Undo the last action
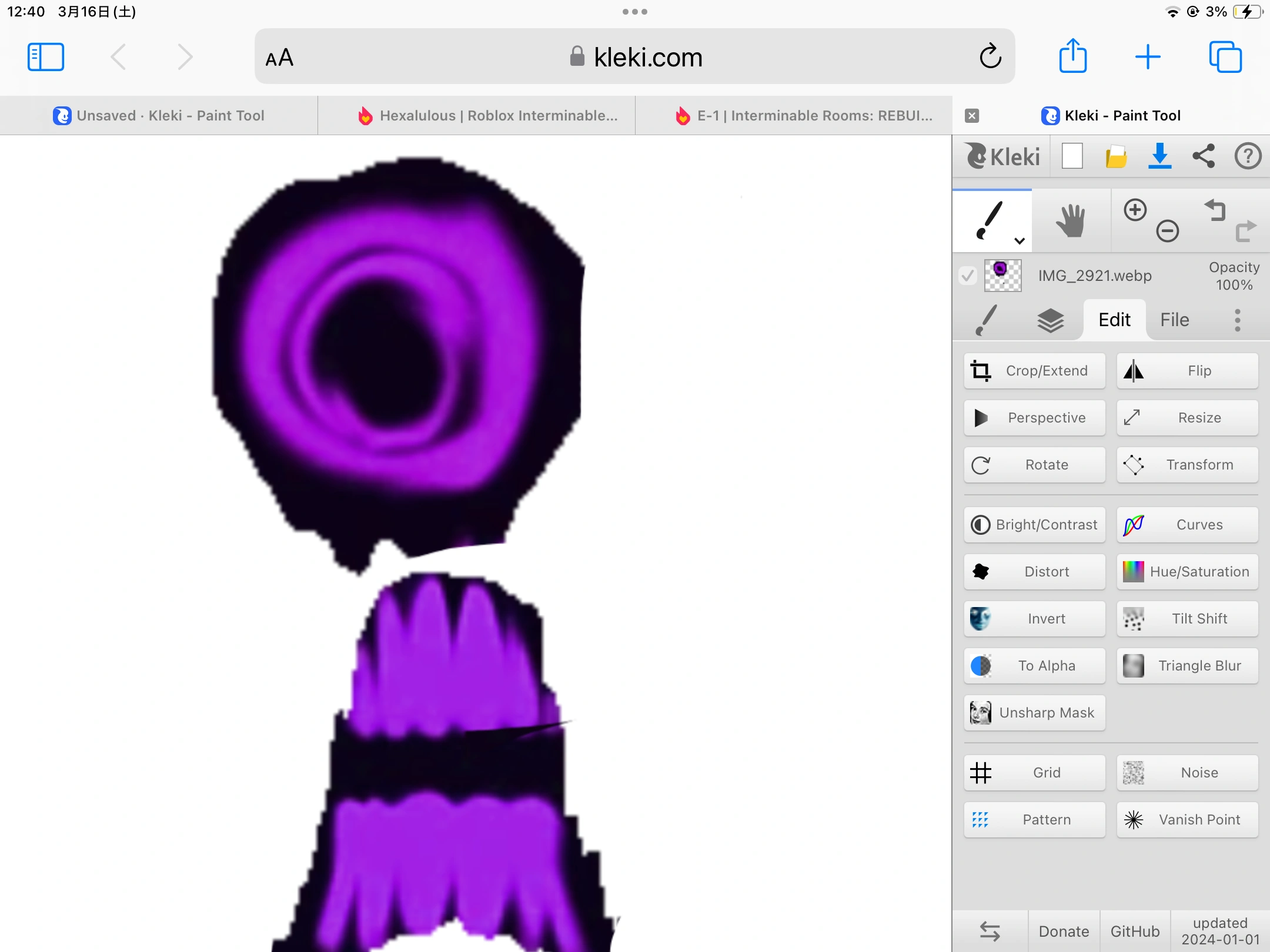Viewport: 1270px width, 952px height. click(1215, 210)
